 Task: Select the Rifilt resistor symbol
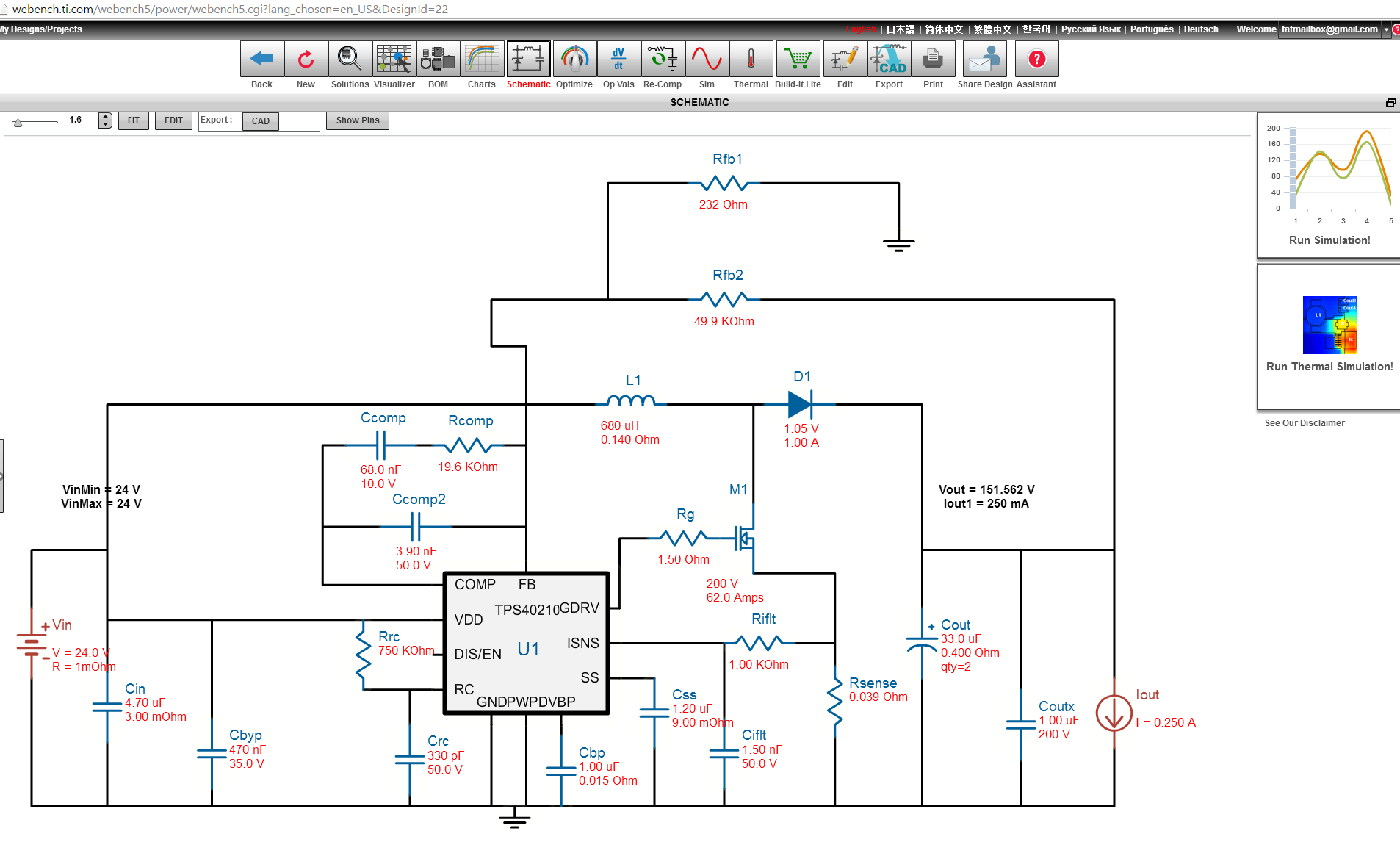[759, 644]
